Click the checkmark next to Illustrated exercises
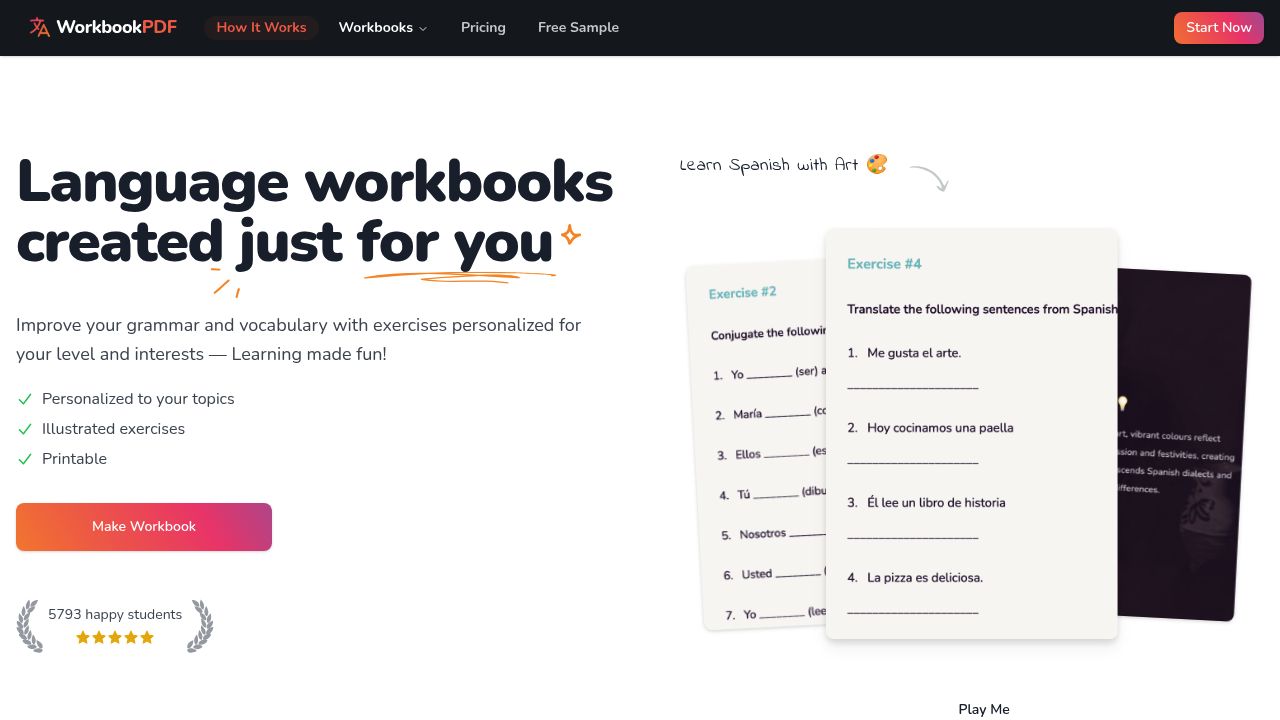1280x720 pixels. (x=25, y=429)
